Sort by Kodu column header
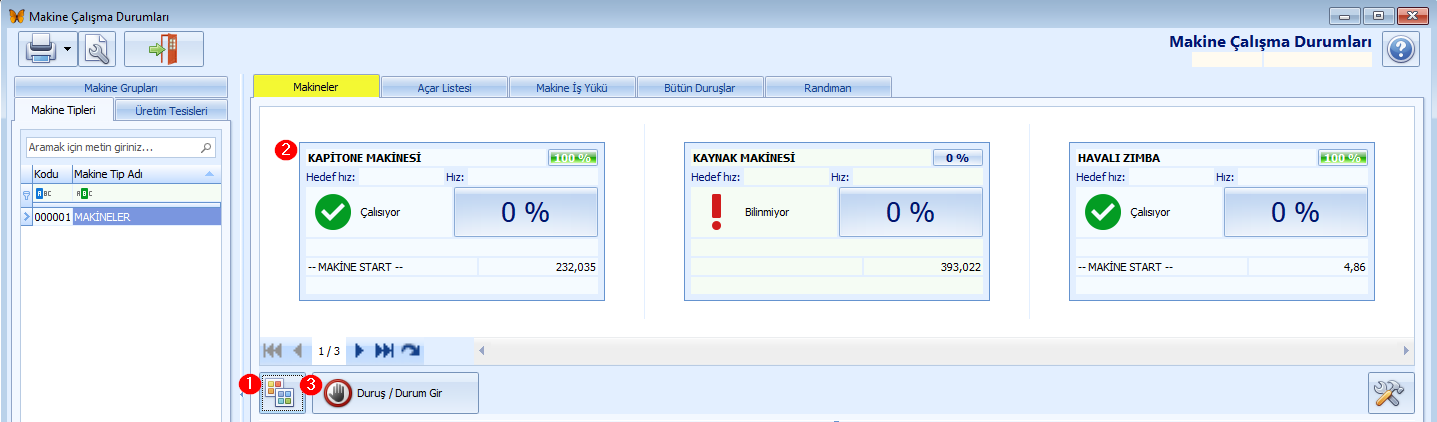The width and height of the screenshot is (1437, 422). pyautogui.click(x=52, y=174)
